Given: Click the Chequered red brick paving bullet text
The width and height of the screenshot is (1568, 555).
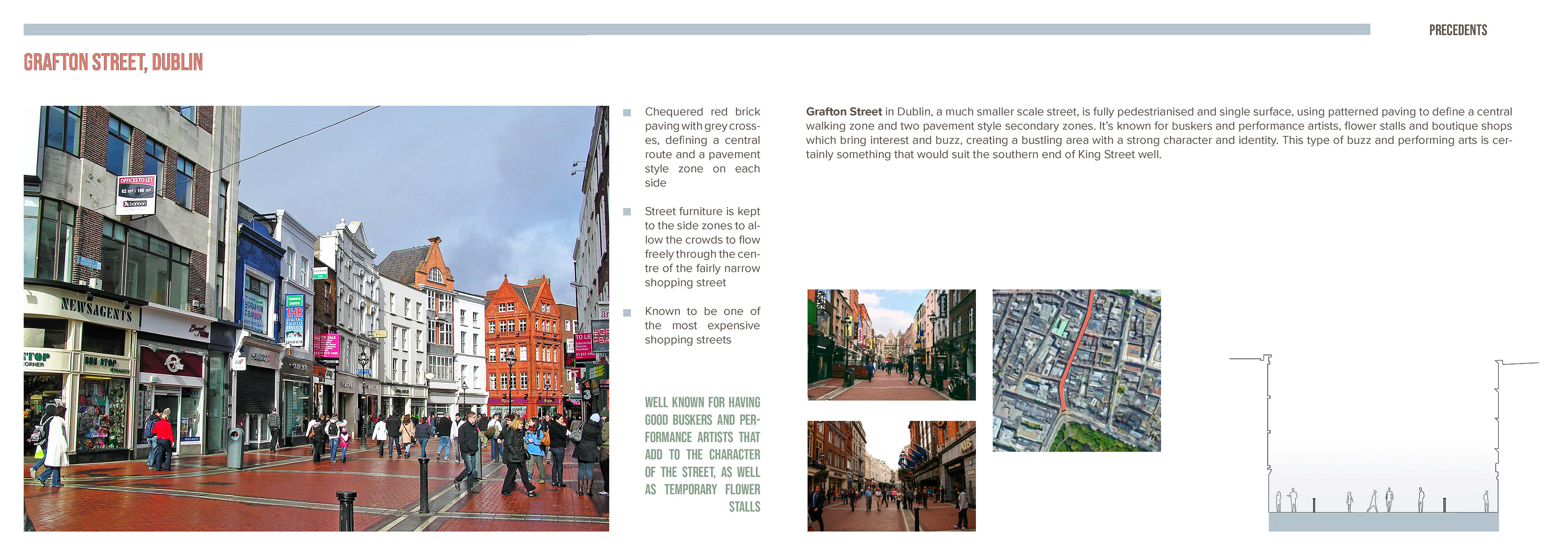Looking at the screenshot, I should [702, 147].
